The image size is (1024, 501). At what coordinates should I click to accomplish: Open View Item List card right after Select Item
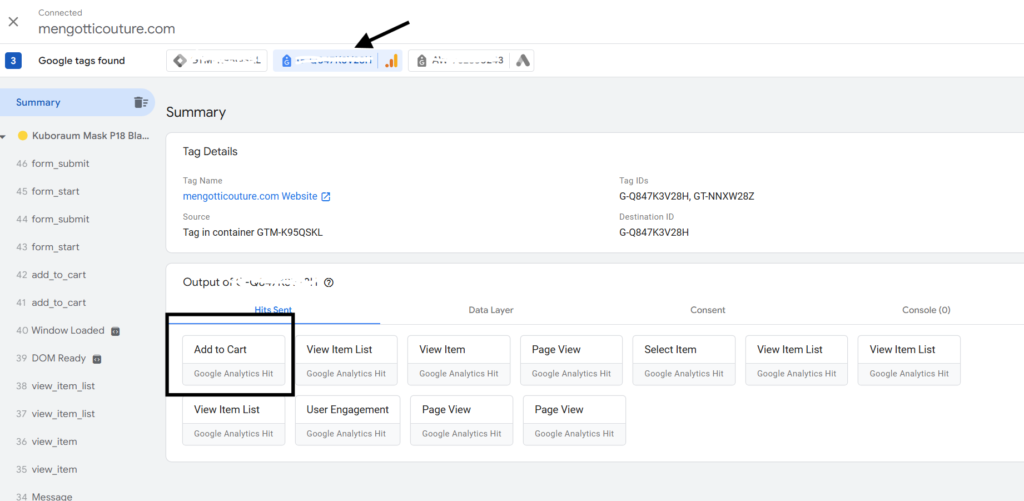797,360
